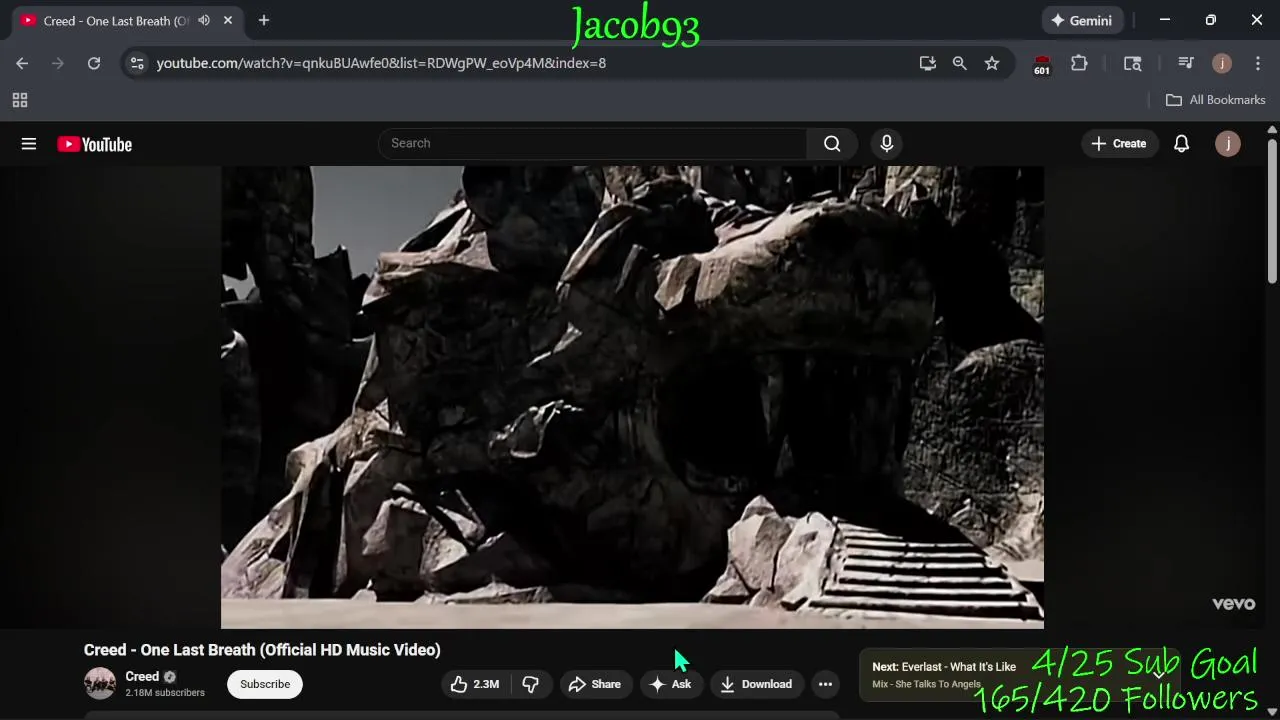Reload the current page
Image resolution: width=1280 pixels, height=720 pixels.
click(x=94, y=63)
